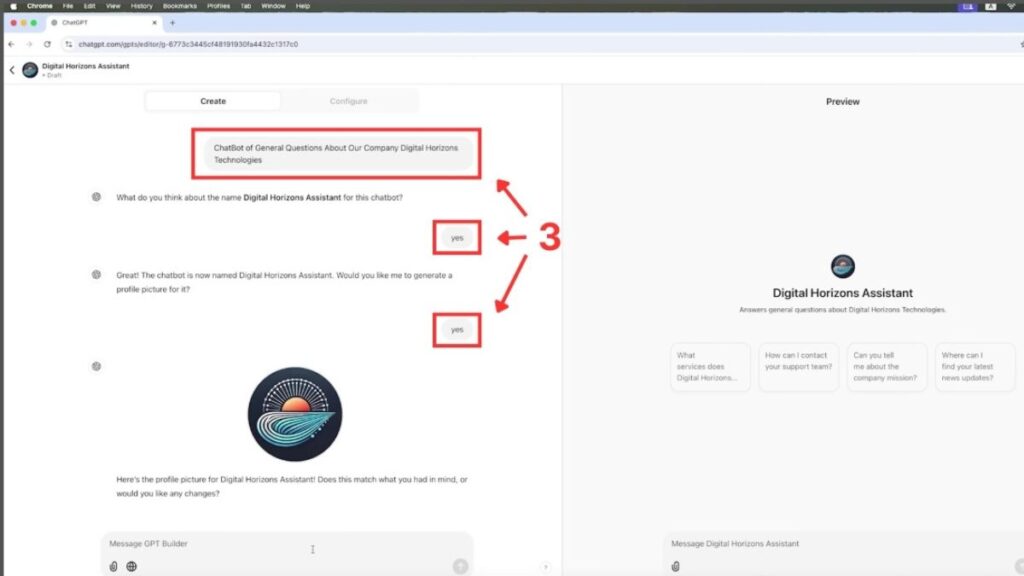Click the send arrow in GPT Builder

pyautogui.click(x=460, y=566)
